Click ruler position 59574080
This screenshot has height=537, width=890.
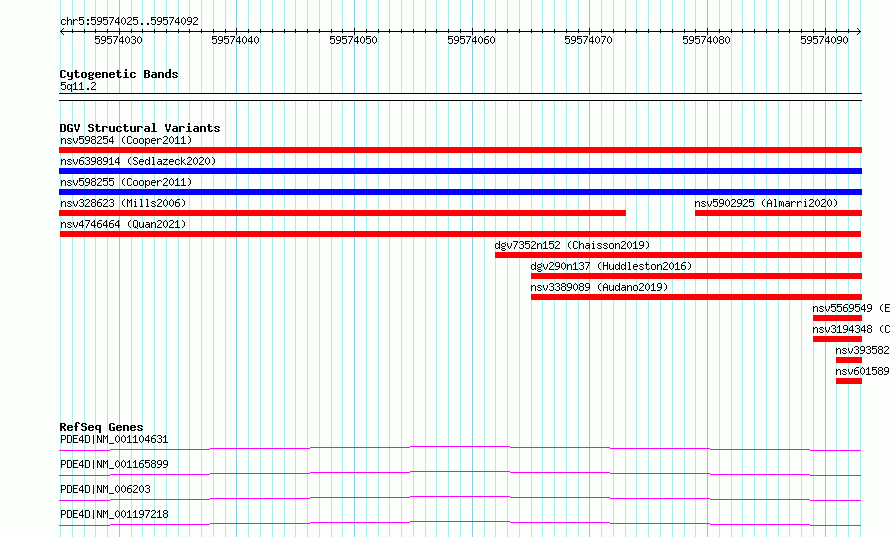706,40
